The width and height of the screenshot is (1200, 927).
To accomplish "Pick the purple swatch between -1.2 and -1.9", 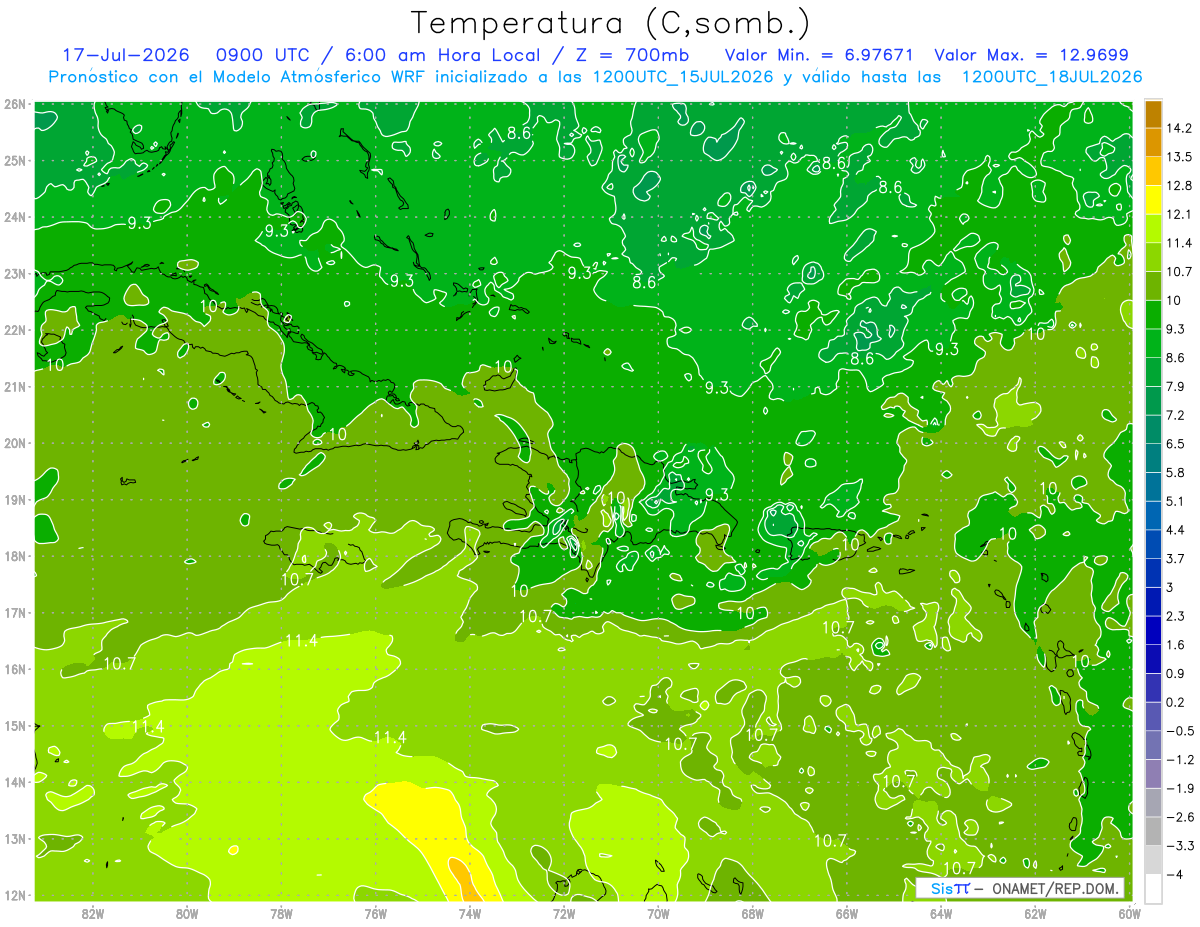I will coord(1153,773).
